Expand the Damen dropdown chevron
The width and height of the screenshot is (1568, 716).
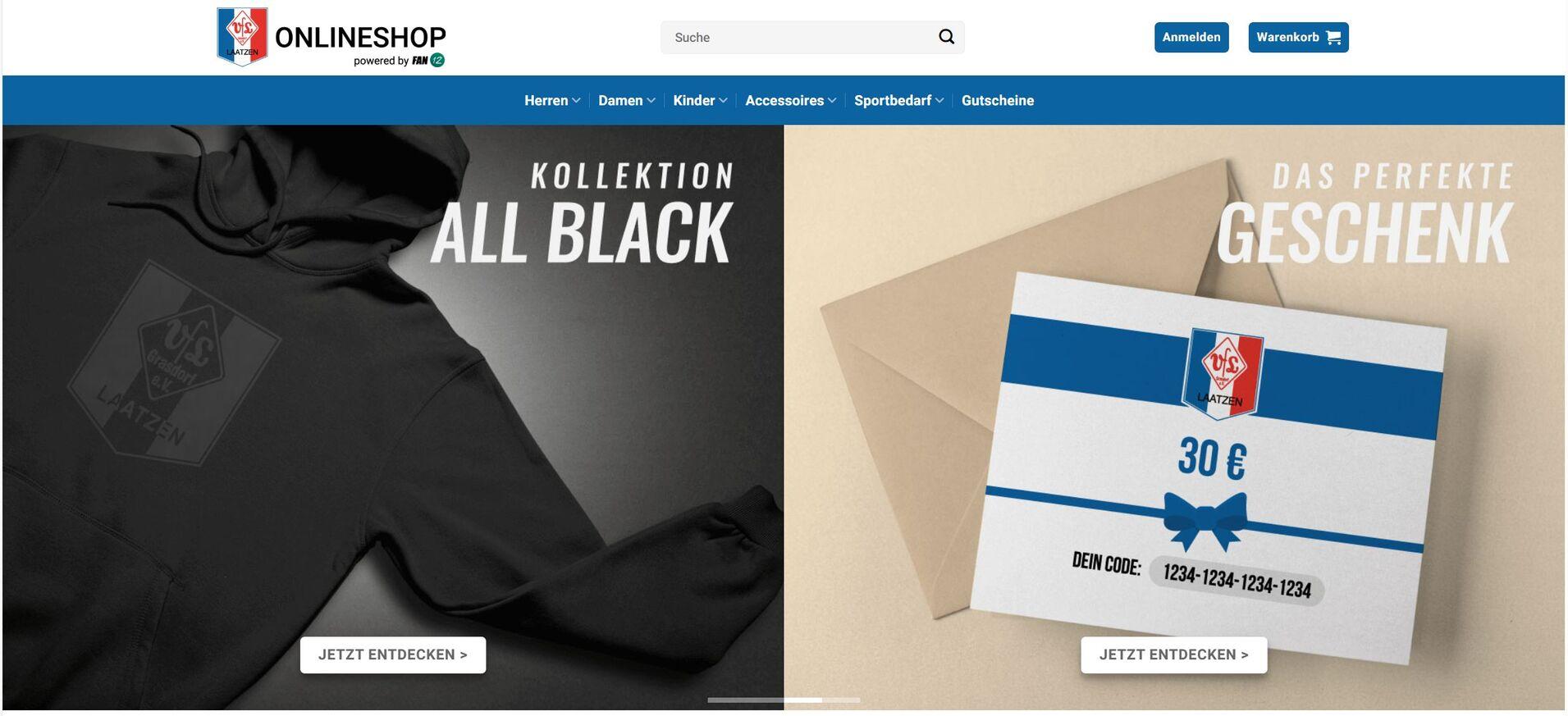(x=651, y=100)
